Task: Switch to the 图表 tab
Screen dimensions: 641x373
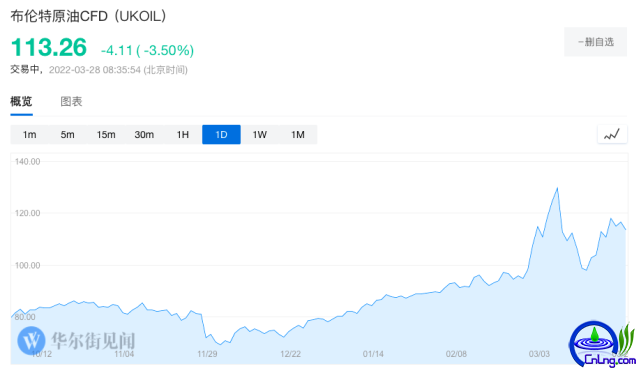Action: [x=71, y=101]
